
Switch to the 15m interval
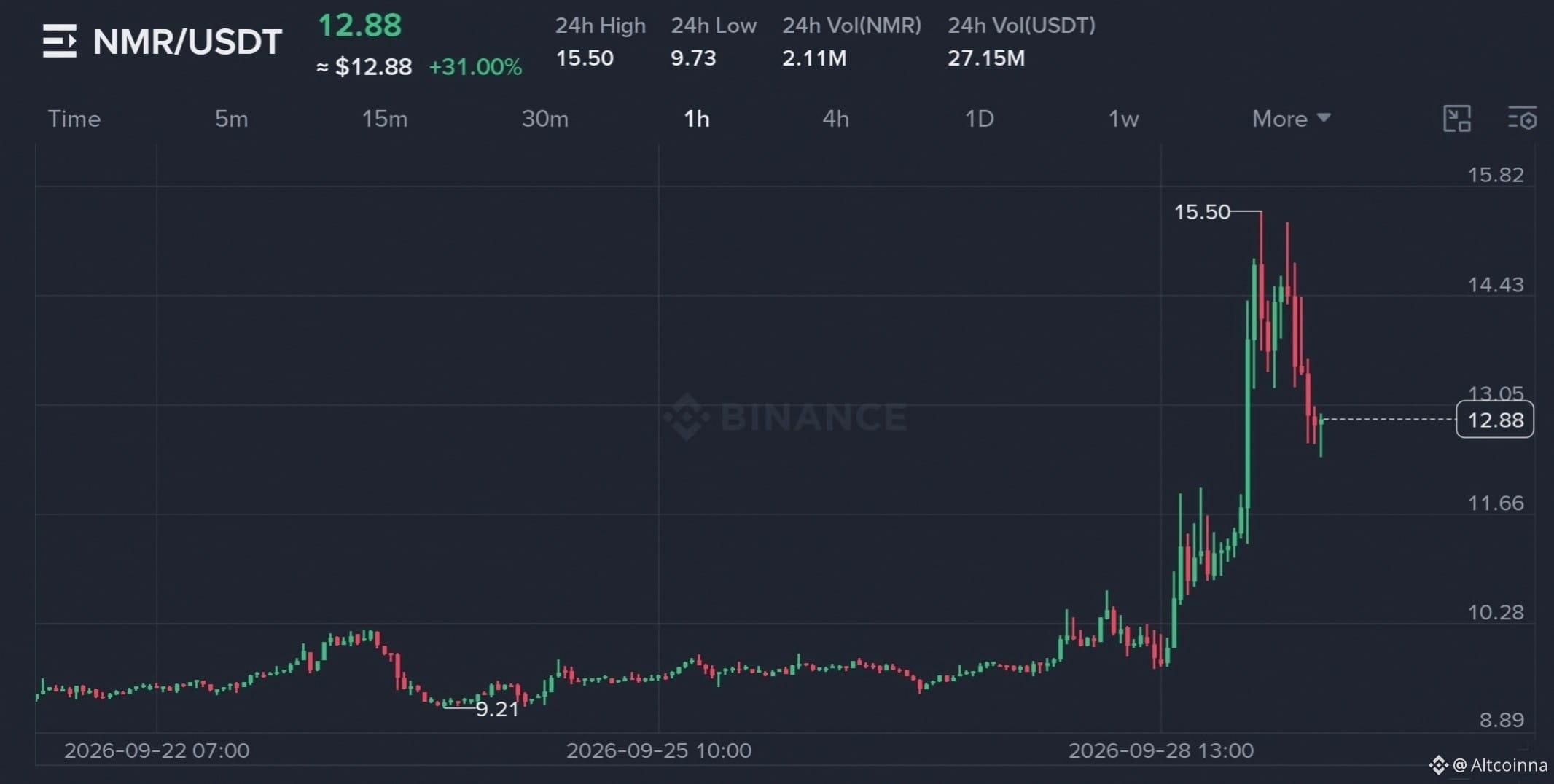coord(385,119)
